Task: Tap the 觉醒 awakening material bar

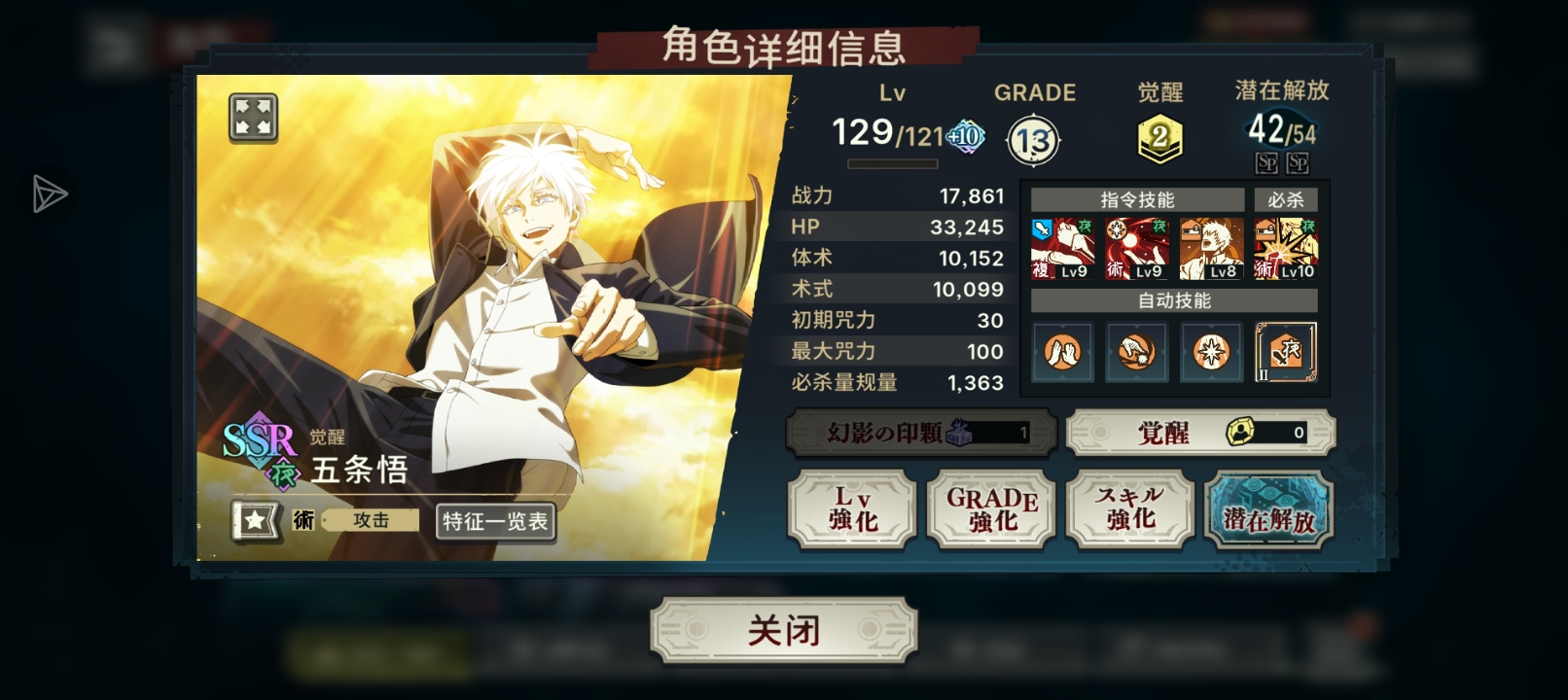Action: tap(1200, 433)
